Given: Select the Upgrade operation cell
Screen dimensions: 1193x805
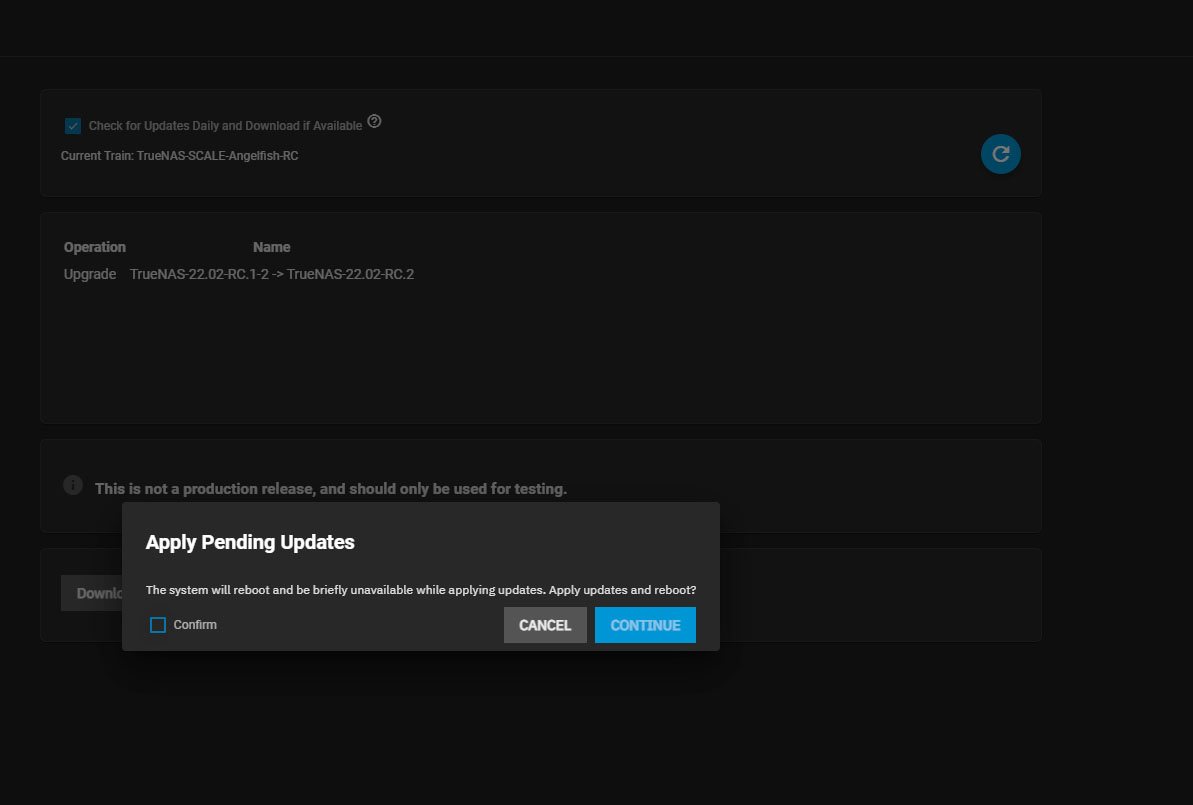Looking at the screenshot, I should pyautogui.click(x=90, y=274).
